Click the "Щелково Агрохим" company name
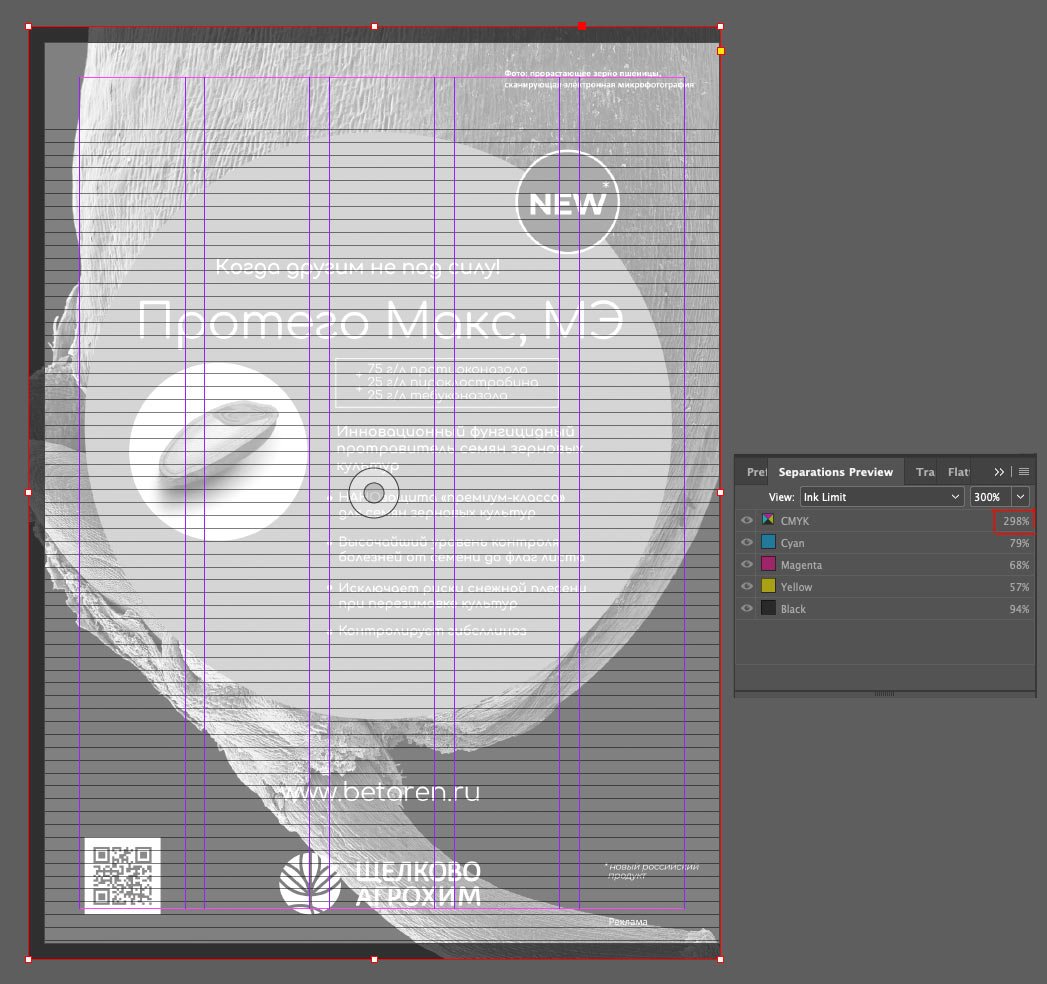The height and width of the screenshot is (984, 1047). [x=417, y=883]
